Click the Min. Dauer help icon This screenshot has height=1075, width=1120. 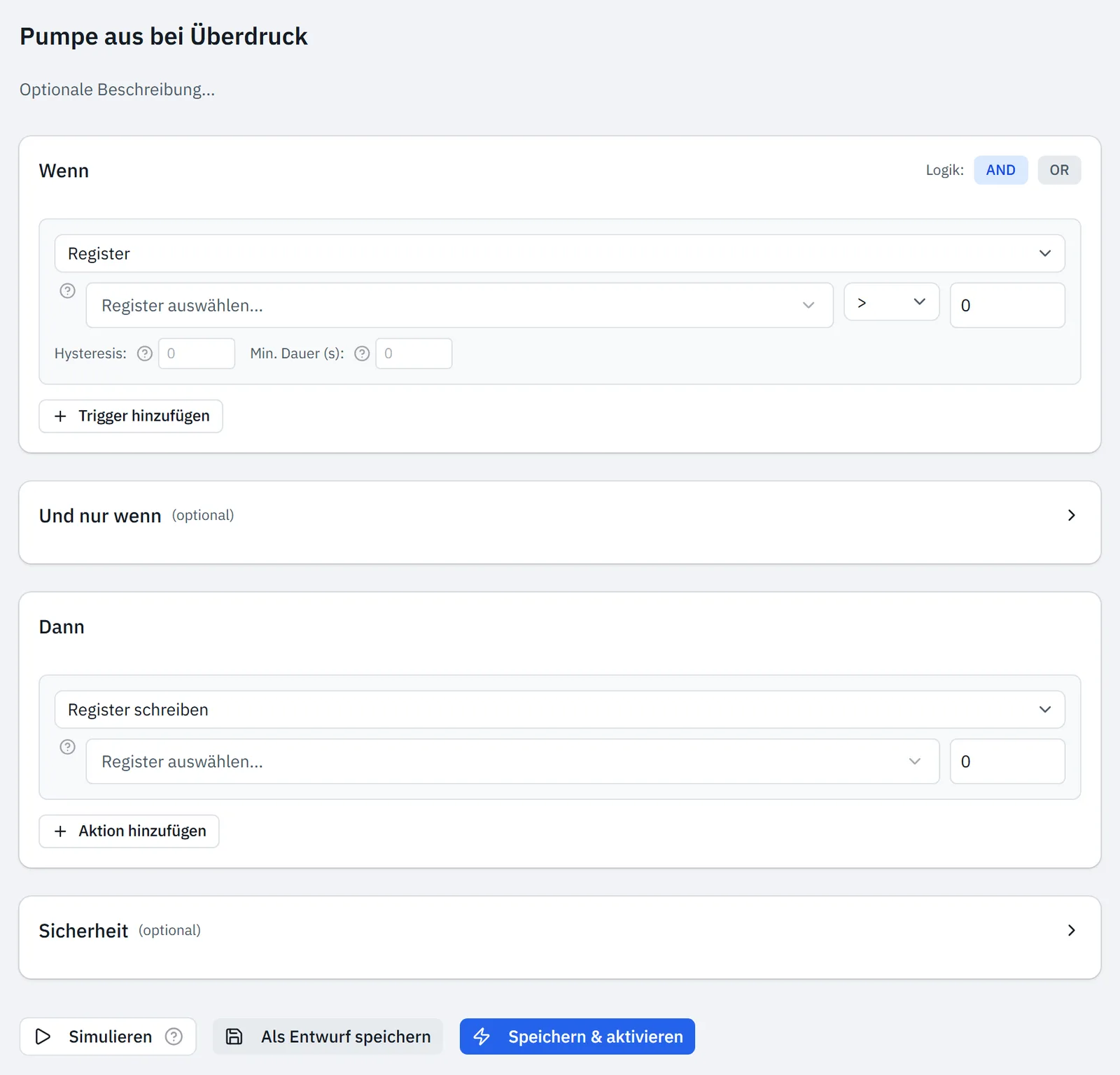tap(362, 353)
